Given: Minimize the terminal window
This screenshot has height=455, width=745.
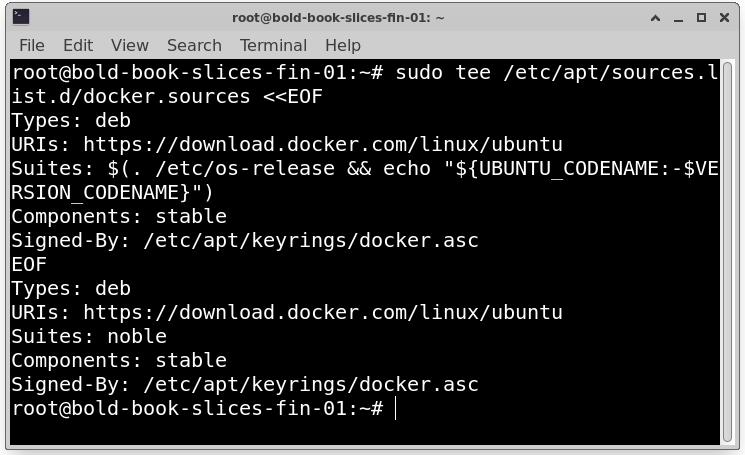Looking at the screenshot, I should coord(677,17).
